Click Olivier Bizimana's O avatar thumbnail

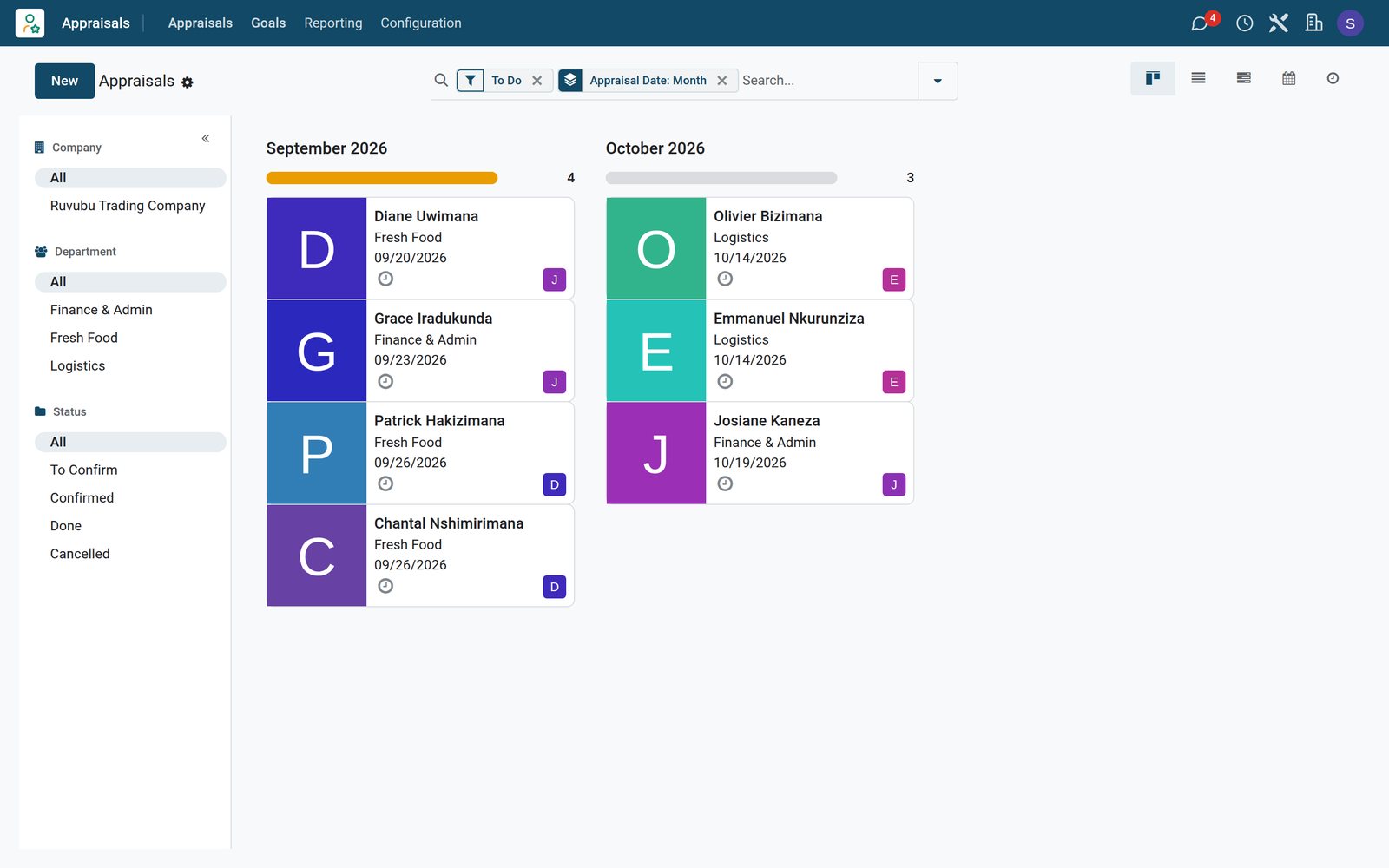pos(656,248)
